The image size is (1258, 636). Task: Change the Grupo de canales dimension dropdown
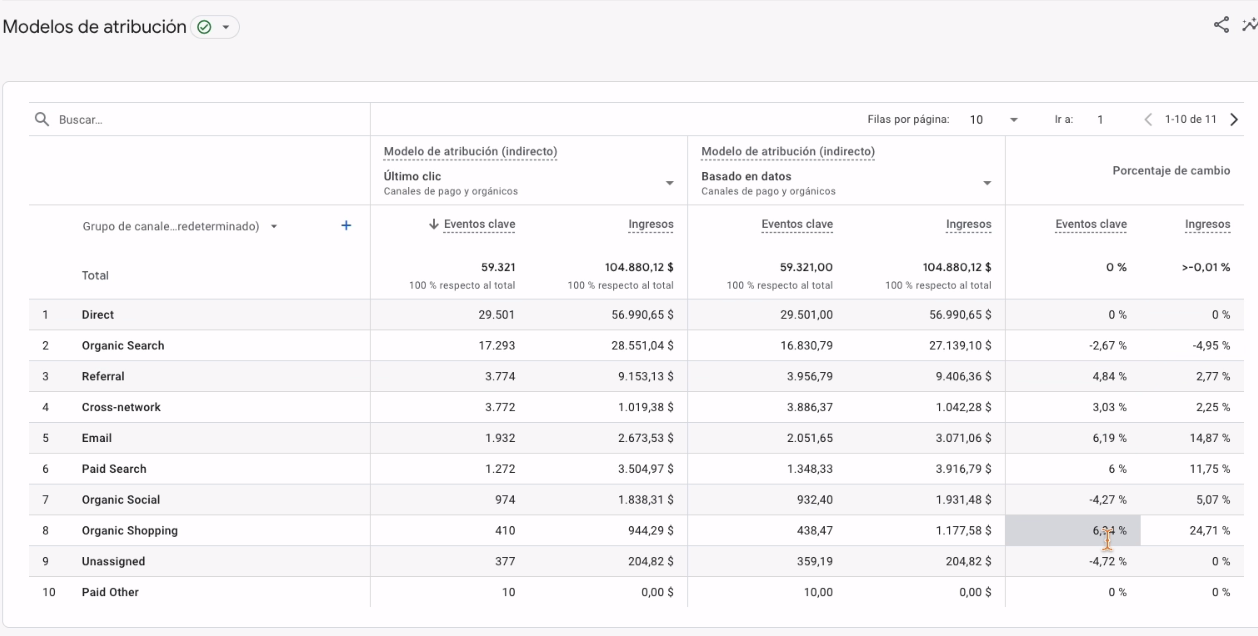point(274,226)
